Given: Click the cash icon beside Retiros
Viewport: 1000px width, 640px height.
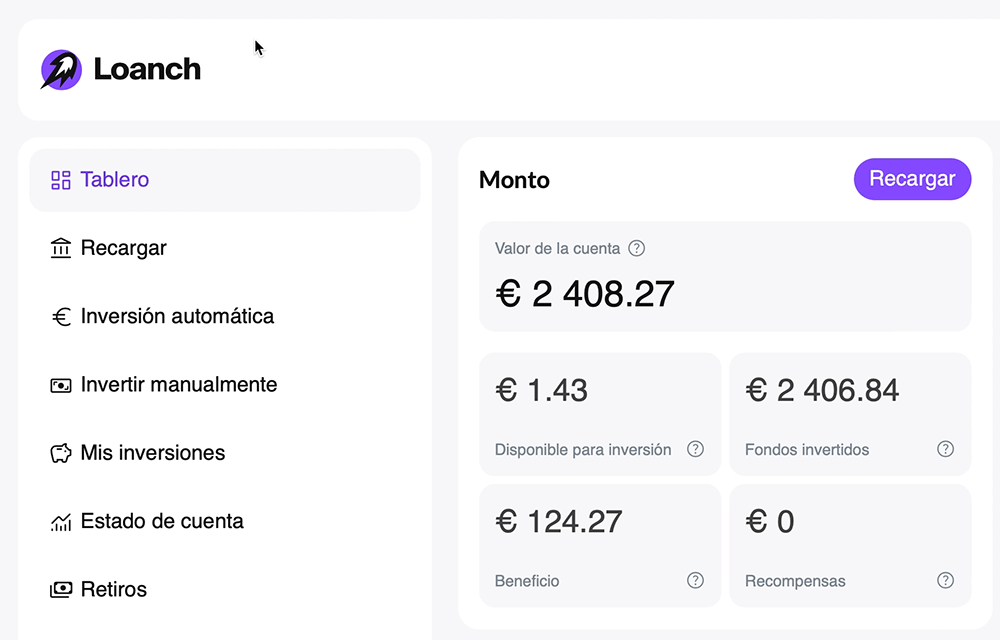Looking at the screenshot, I should (61, 590).
